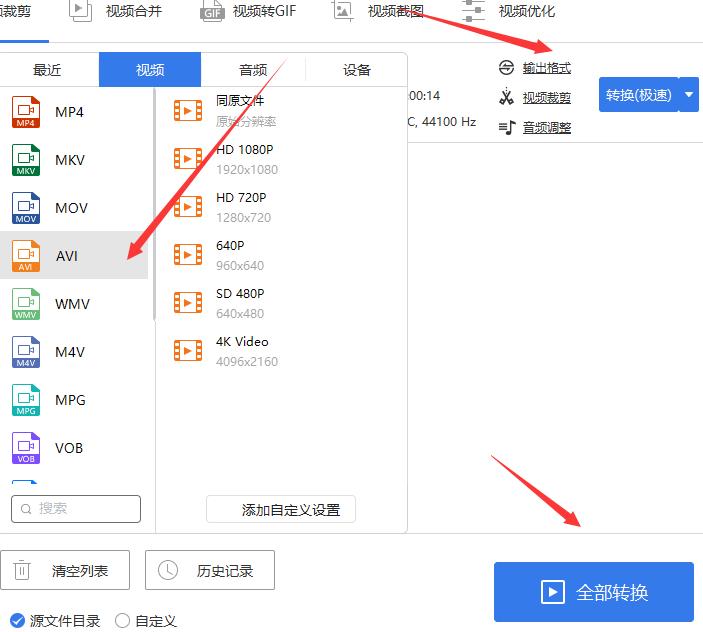Click the trash icon on 清空列表
This screenshot has height=632, width=703.
coord(22,570)
